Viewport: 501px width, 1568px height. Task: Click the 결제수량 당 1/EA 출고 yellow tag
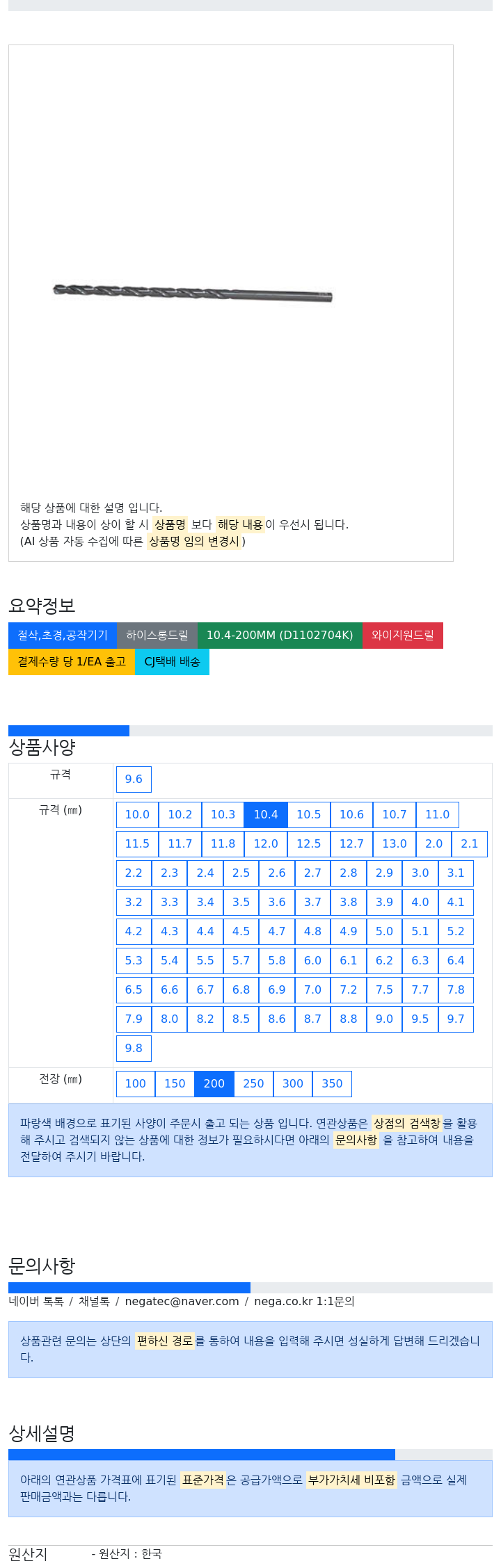[x=72, y=661]
